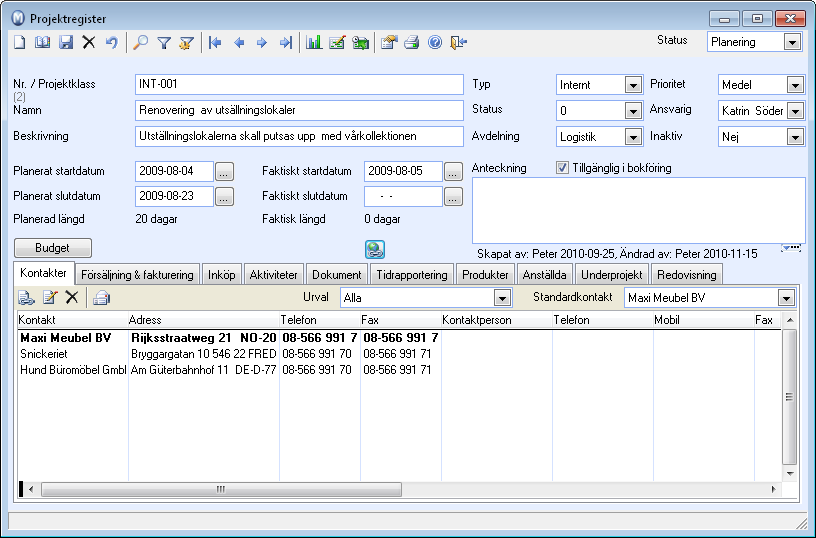Open search with magnifying glass icon
The image size is (816, 538).
click(x=141, y=42)
